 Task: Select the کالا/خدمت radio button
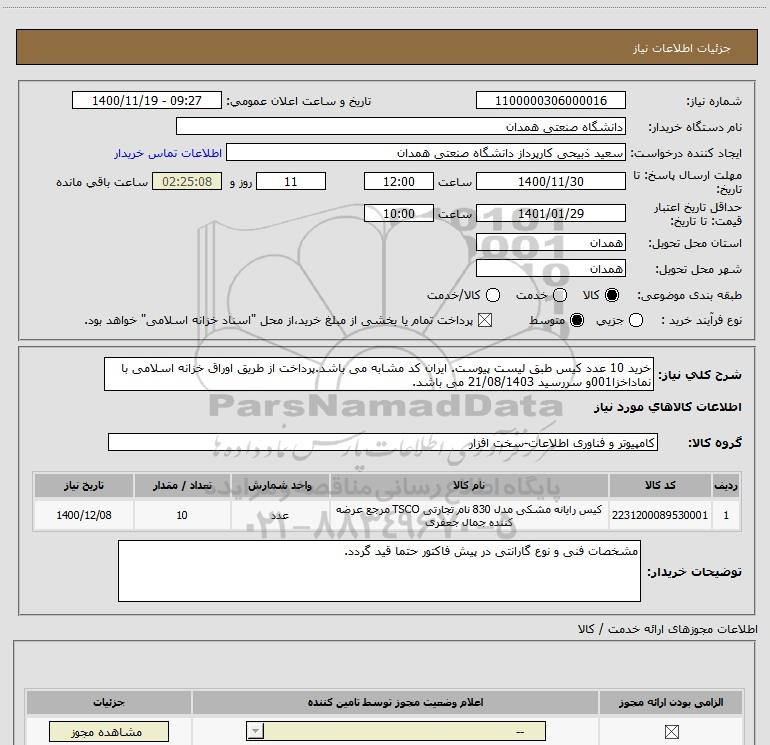click(493, 295)
